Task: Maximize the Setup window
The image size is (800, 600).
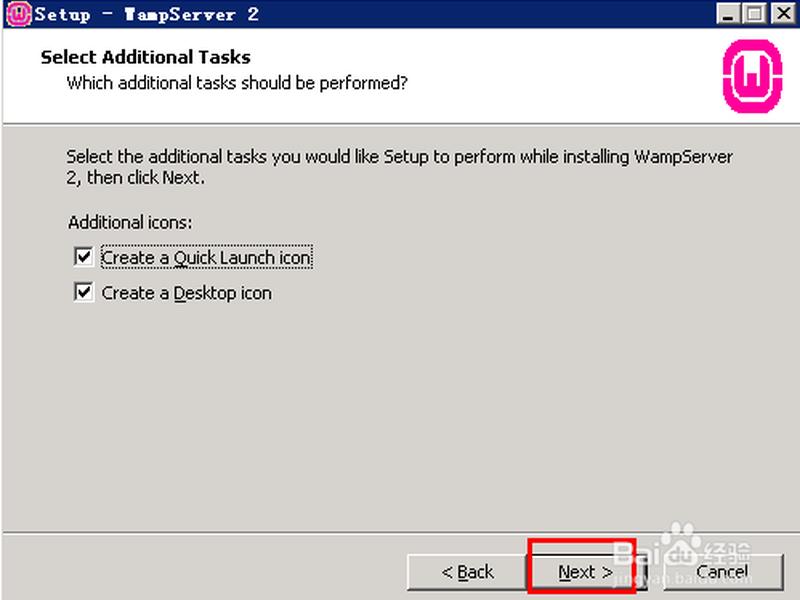Action: [x=755, y=13]
